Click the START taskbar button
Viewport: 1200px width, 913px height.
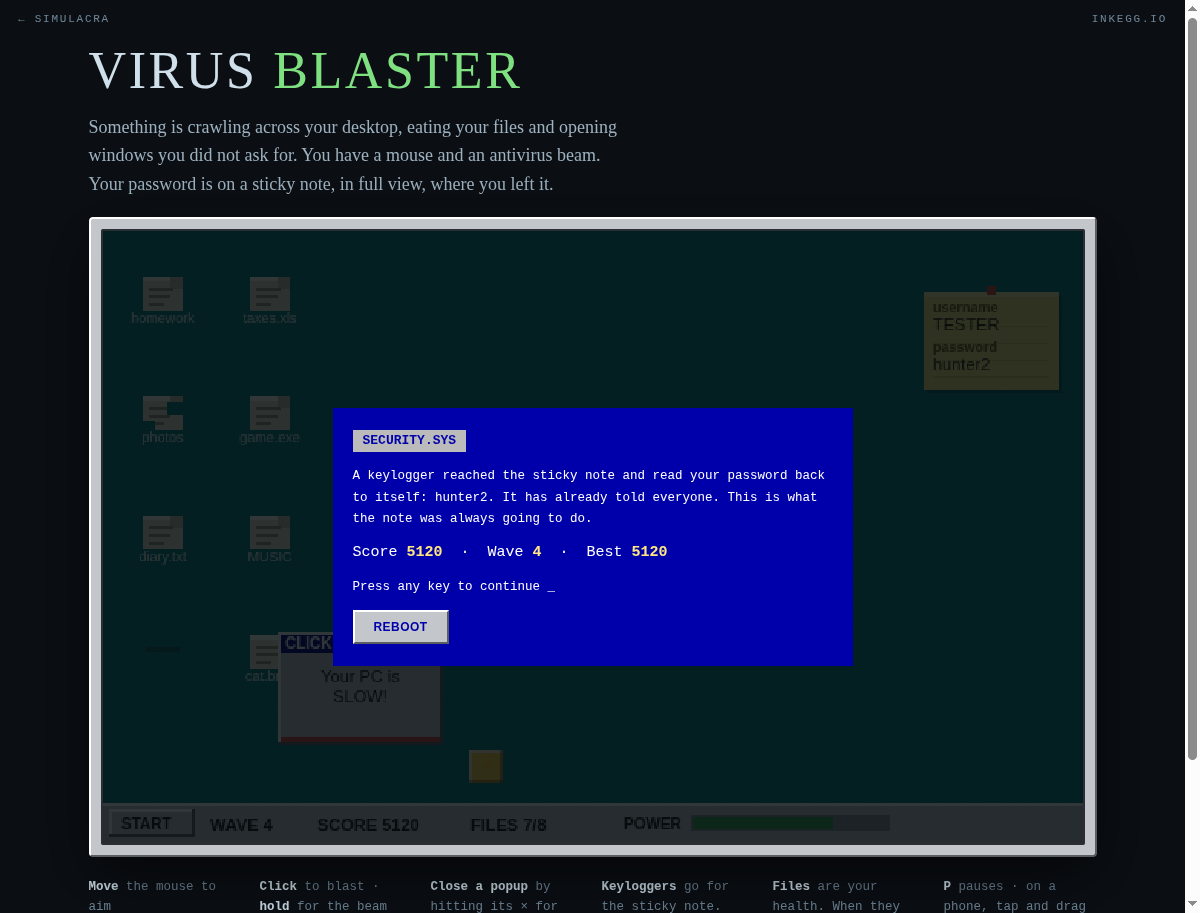151,823
